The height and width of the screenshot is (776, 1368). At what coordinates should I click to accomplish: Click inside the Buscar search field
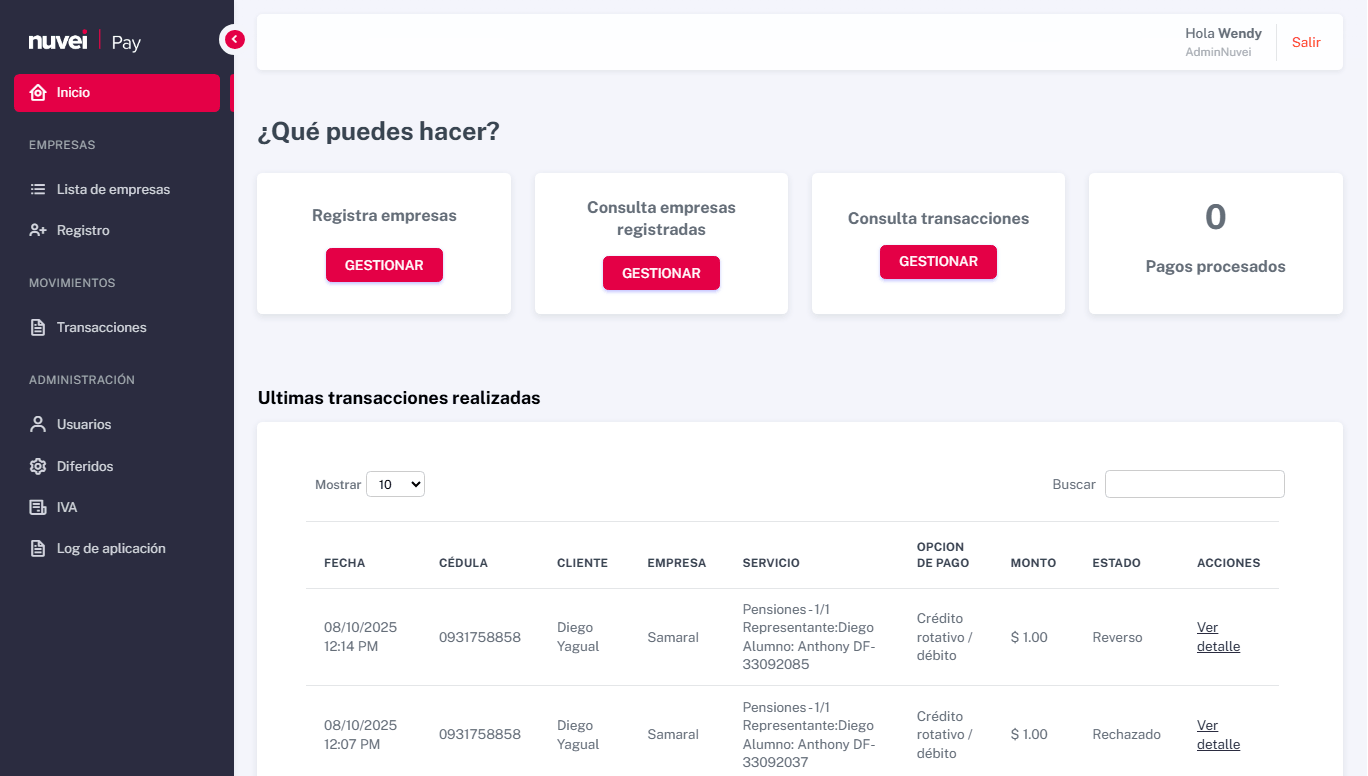(1194, 483)
